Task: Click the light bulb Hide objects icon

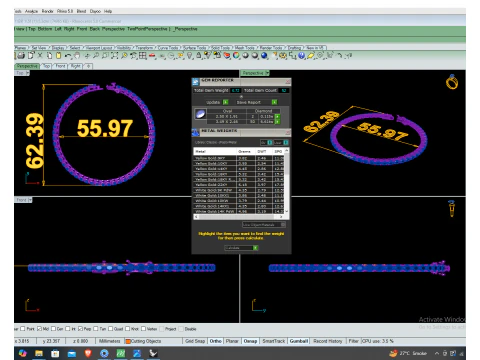Action: pos(190,56)
